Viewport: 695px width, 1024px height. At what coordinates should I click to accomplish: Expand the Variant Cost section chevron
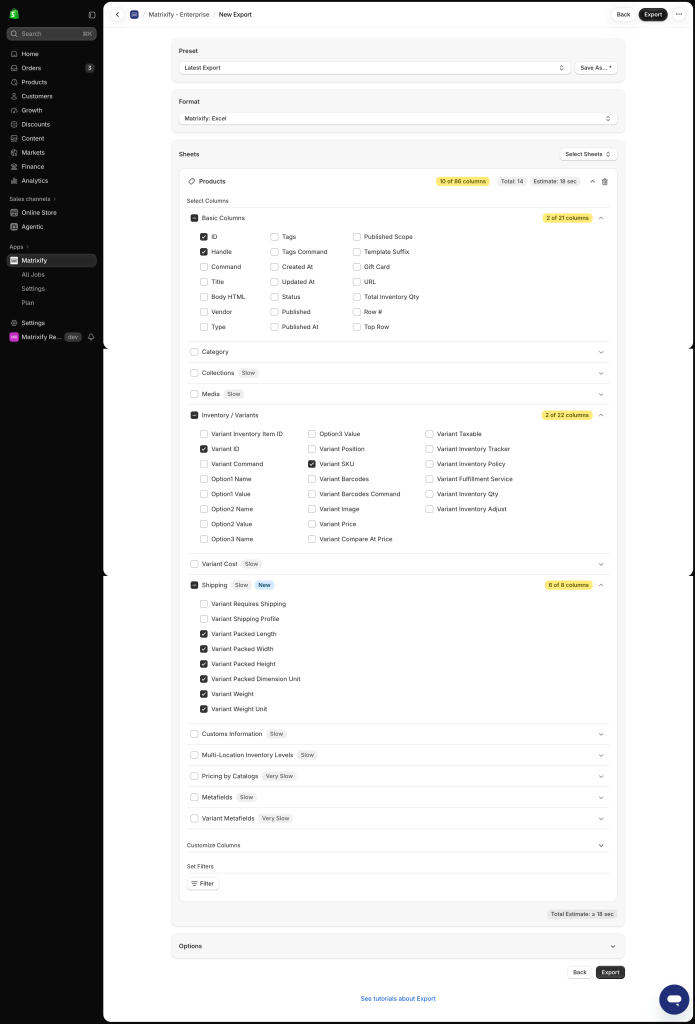pos(601,564)
